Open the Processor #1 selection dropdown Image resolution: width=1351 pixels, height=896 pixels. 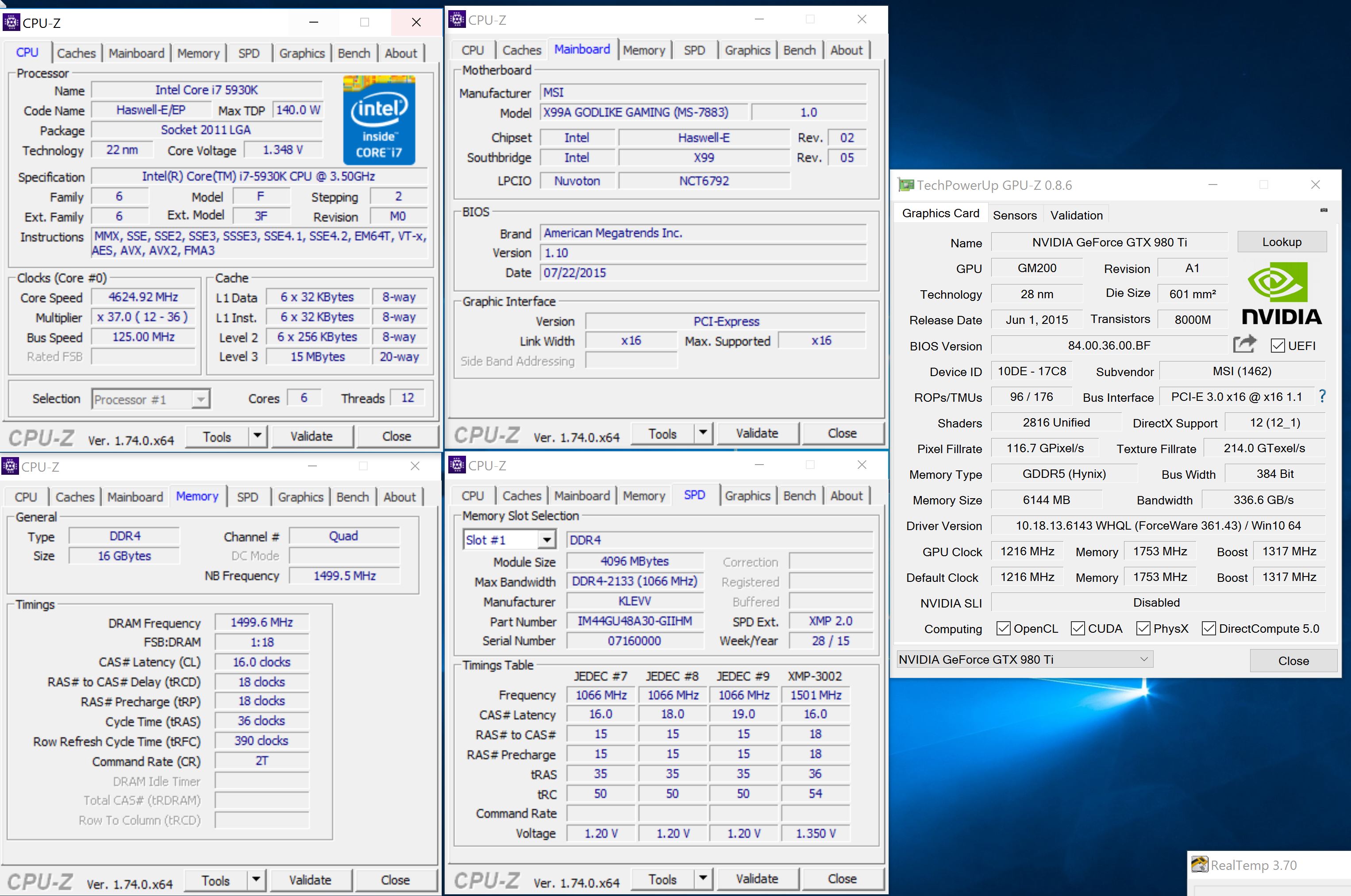click(151, 399)
